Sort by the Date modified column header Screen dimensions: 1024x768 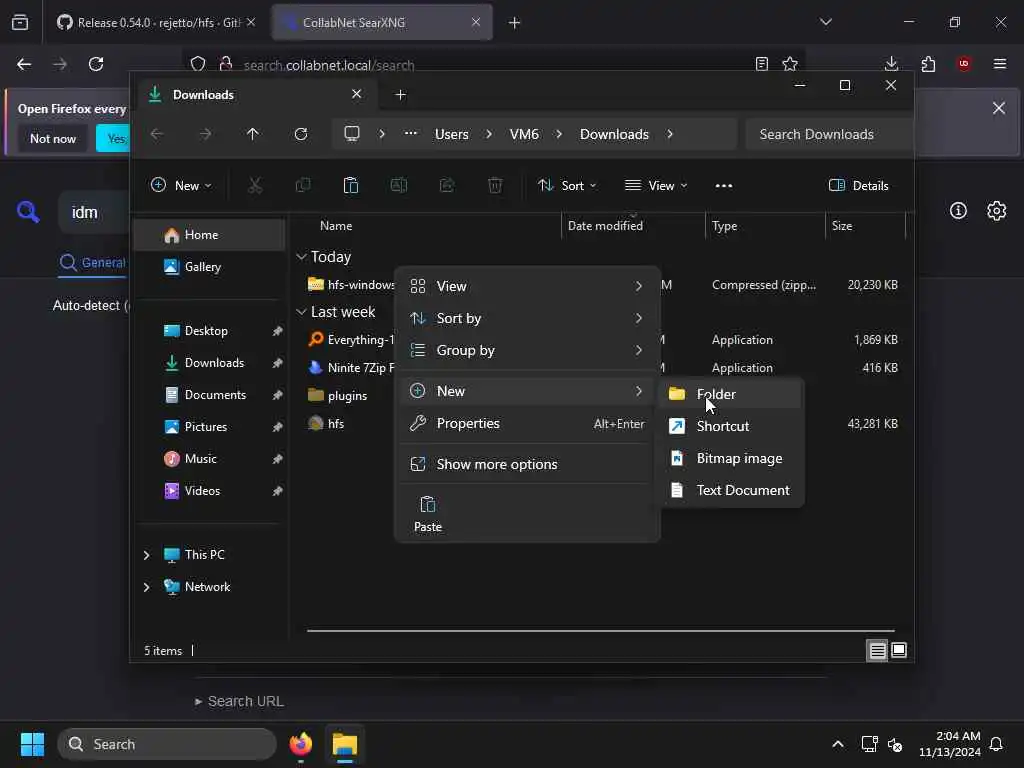click(632, 225)
